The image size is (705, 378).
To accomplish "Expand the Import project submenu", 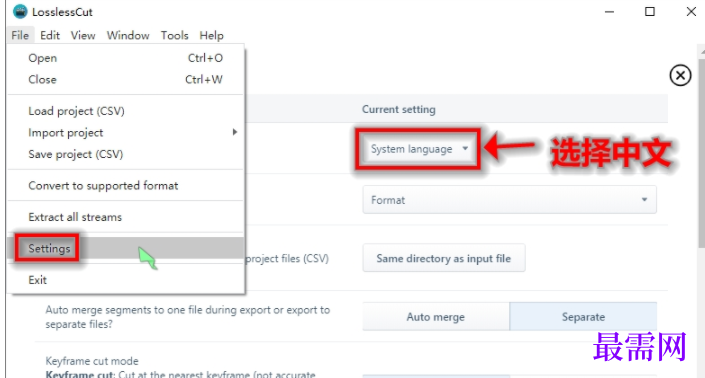I will (126, 133).
